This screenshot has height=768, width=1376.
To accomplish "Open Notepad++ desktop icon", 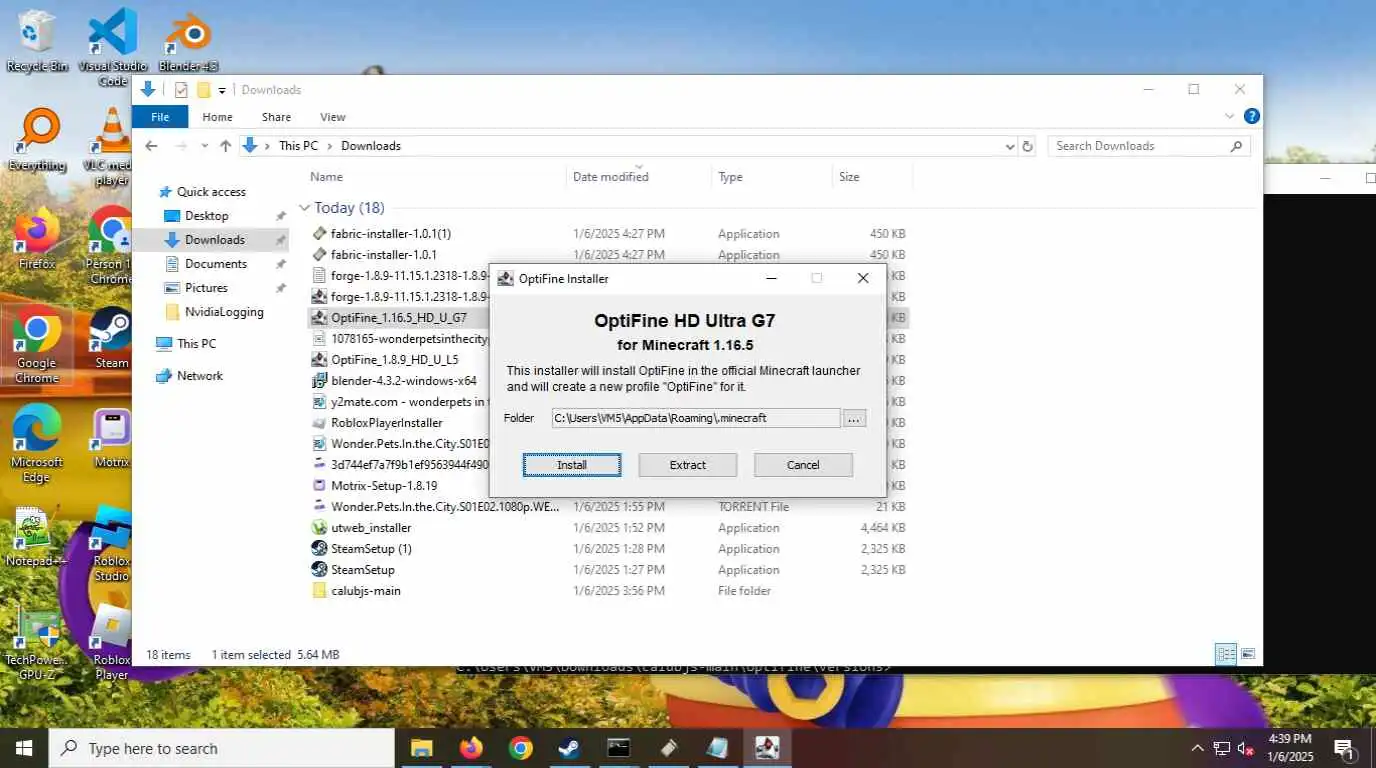I will [x=37, y=538].
